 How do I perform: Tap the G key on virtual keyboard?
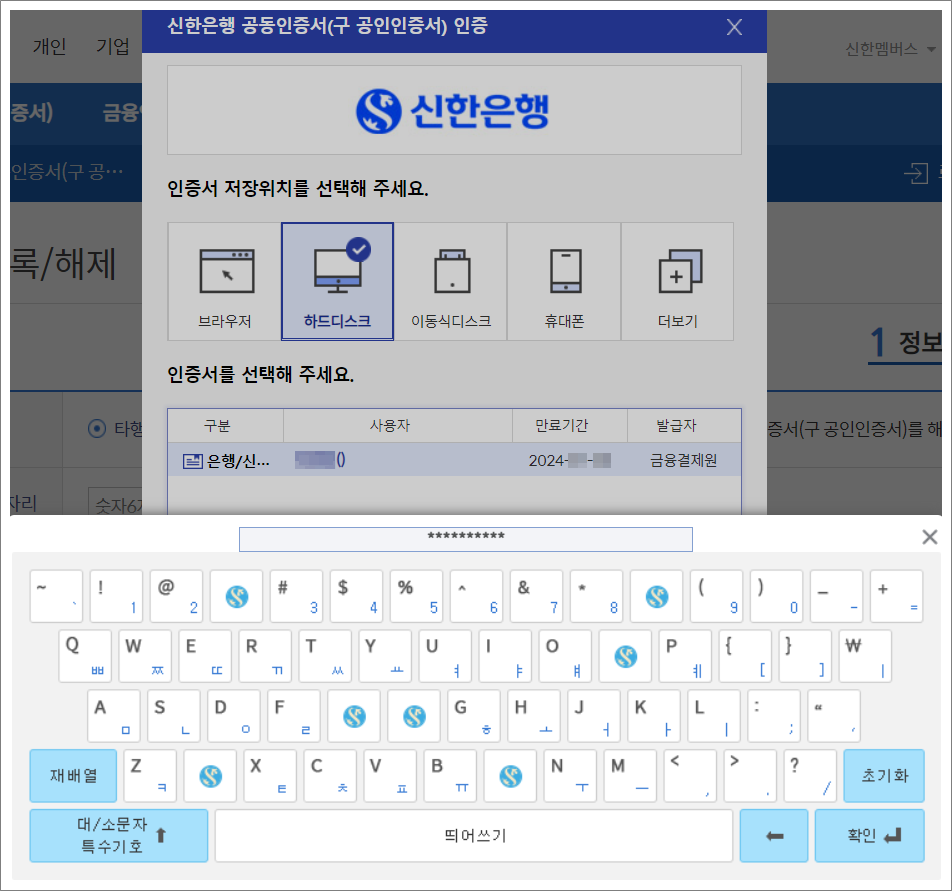(x=474, y=716)
